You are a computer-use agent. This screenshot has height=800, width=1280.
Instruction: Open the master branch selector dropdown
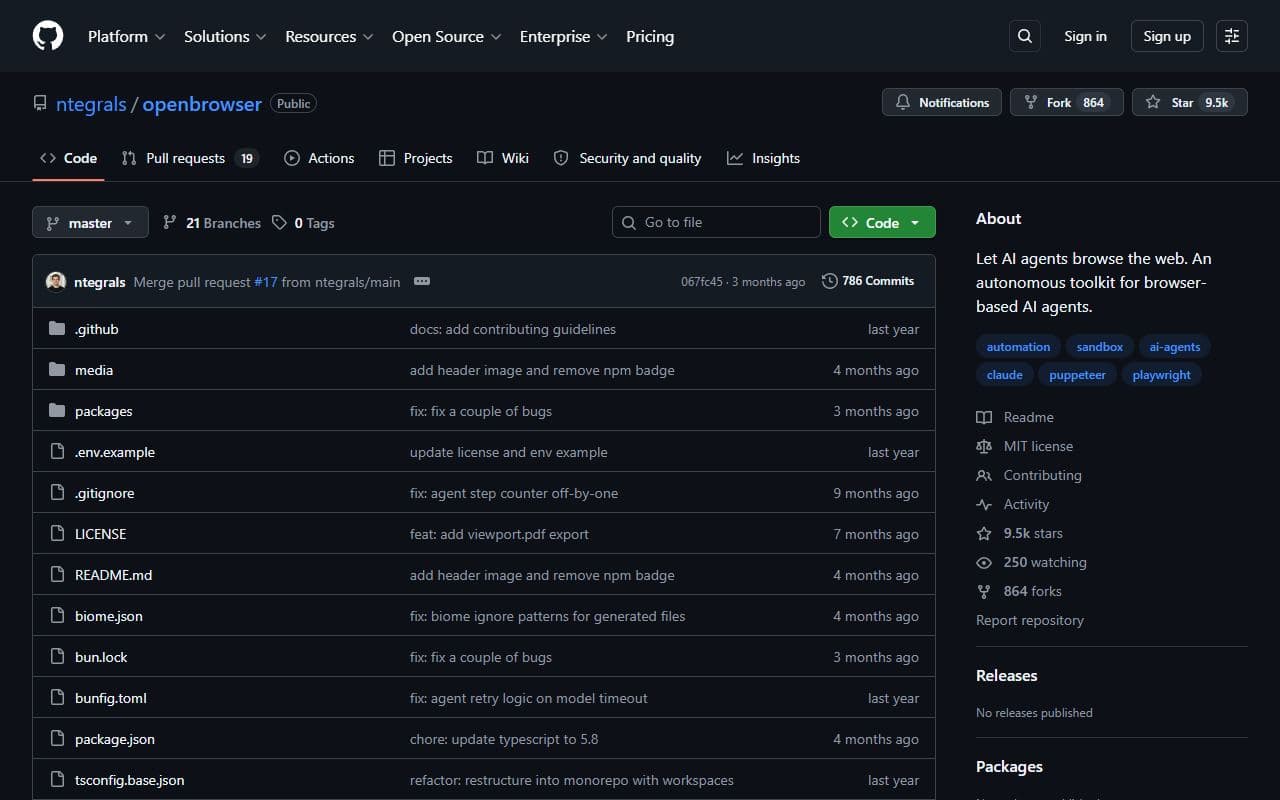[x=90, y=222]
